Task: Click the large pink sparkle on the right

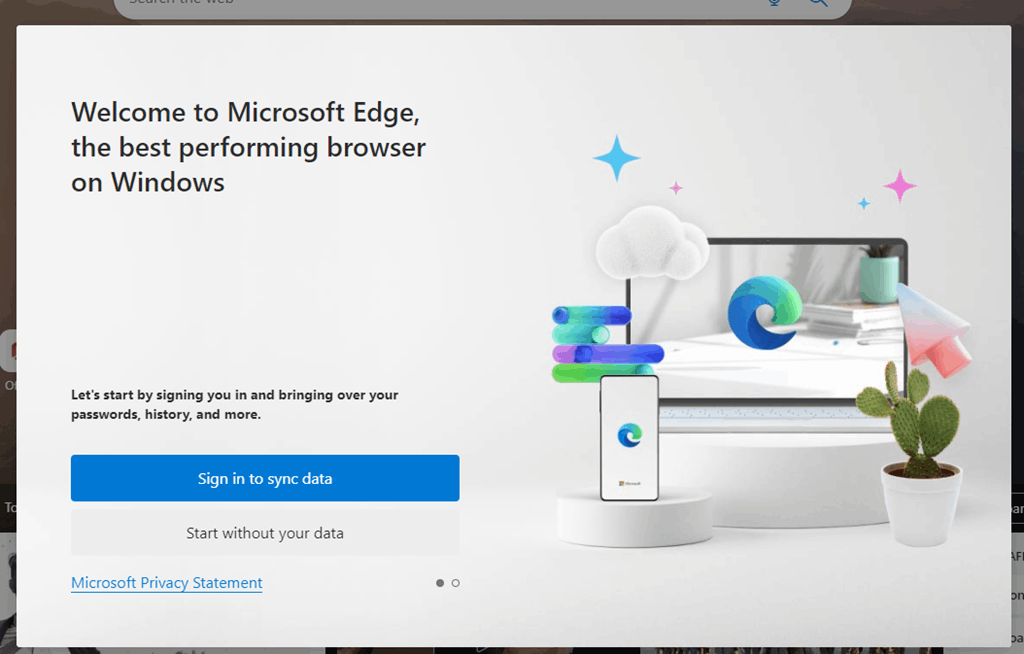Action: point(900,186)
